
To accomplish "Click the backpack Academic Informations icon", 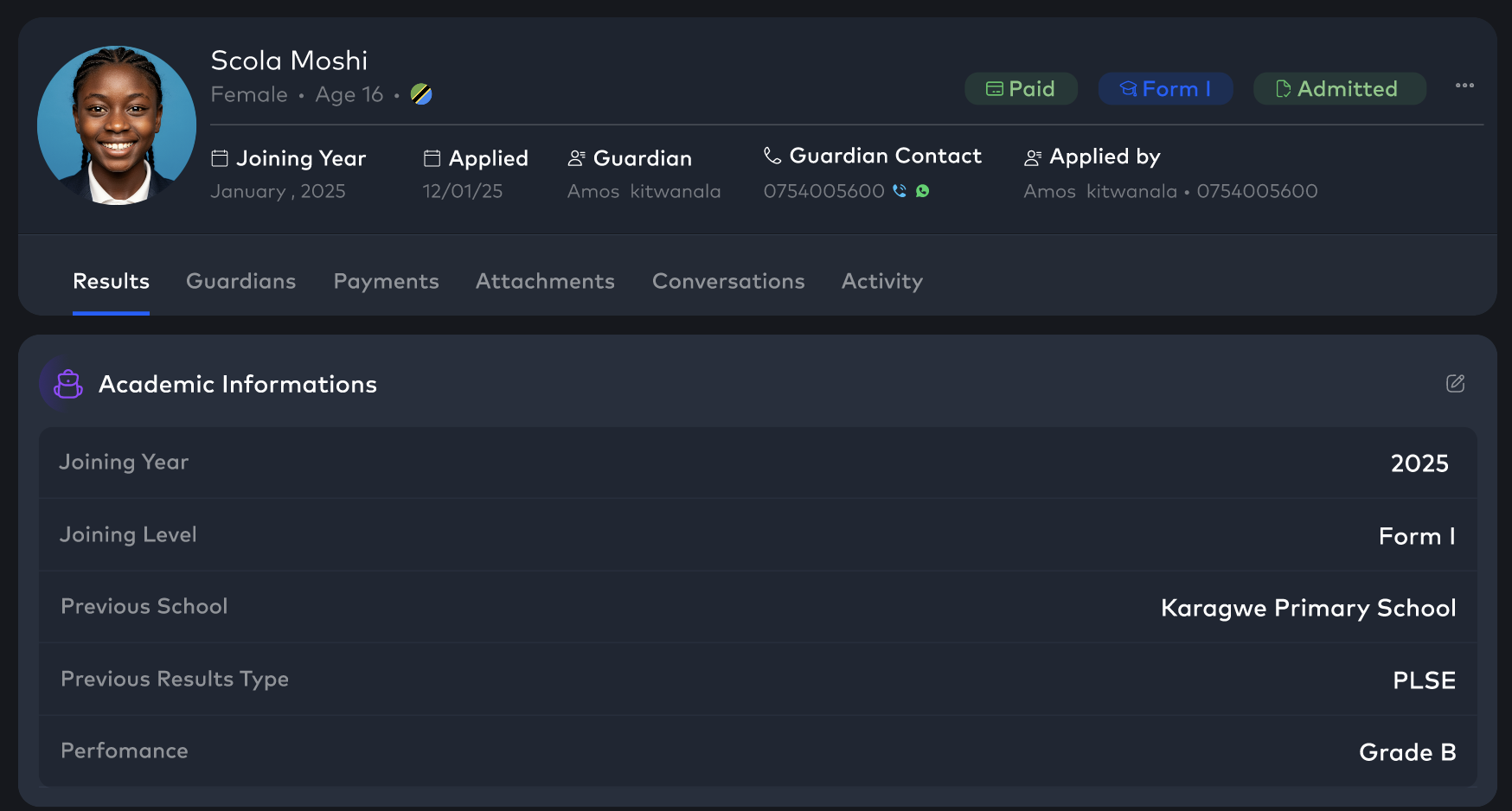I will pyautogui.click(x=68, y=384).
